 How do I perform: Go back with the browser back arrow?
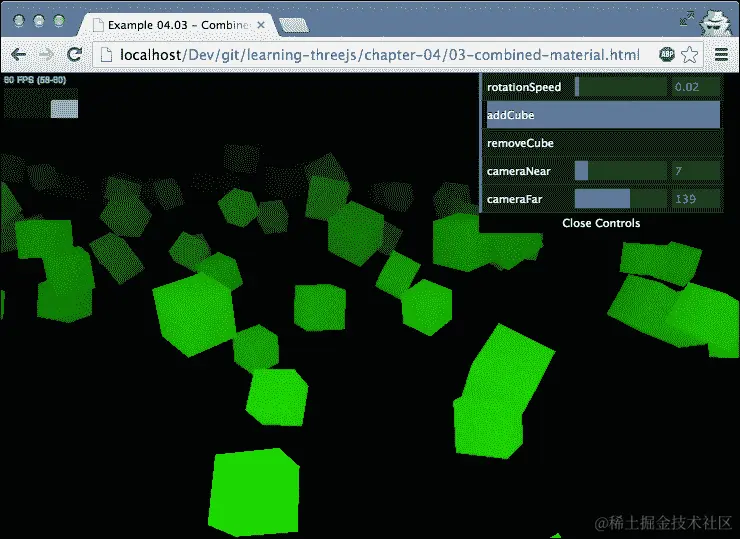(x=18, y=55)
